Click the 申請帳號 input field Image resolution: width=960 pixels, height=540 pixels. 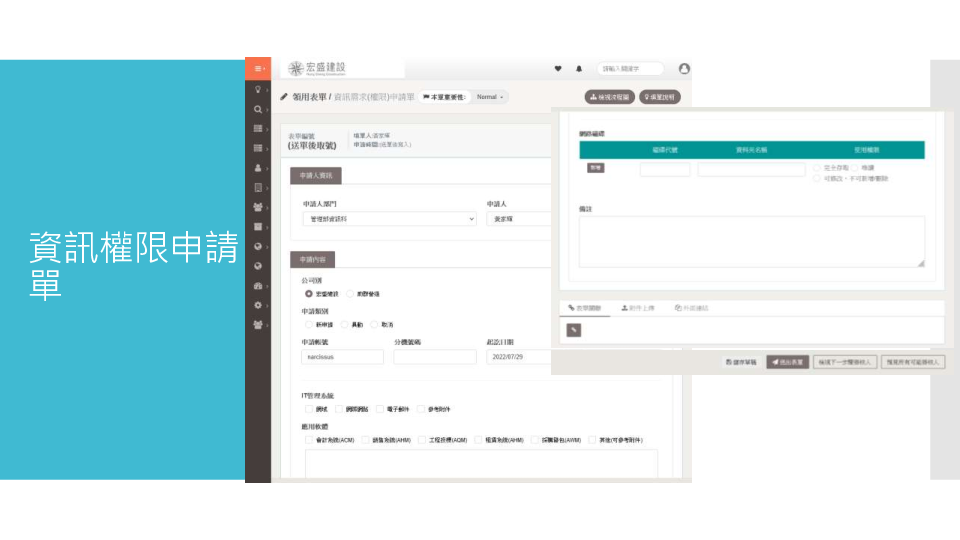342,357
